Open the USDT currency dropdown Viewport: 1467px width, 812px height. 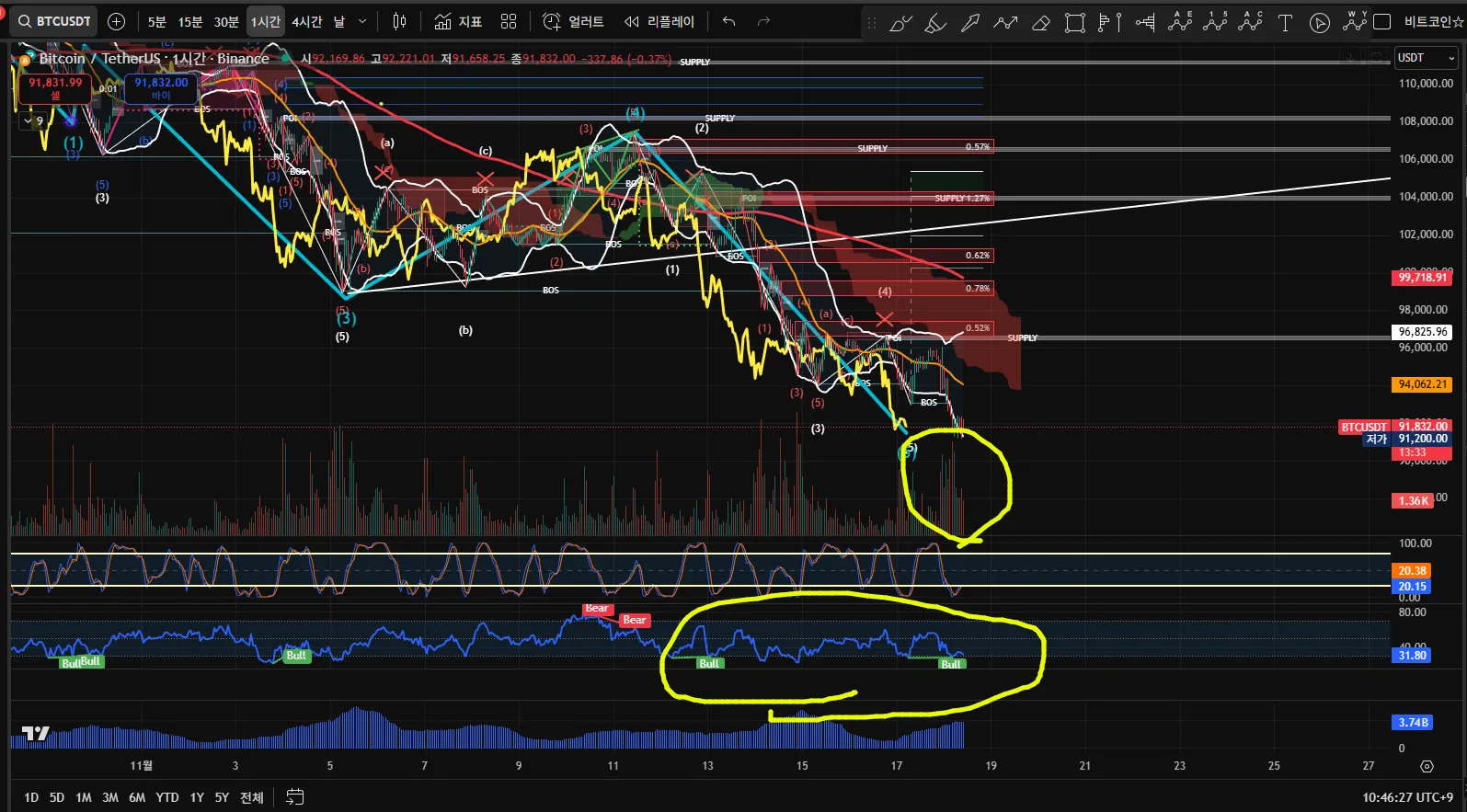pyautogui.click(x=1426, y=58)
